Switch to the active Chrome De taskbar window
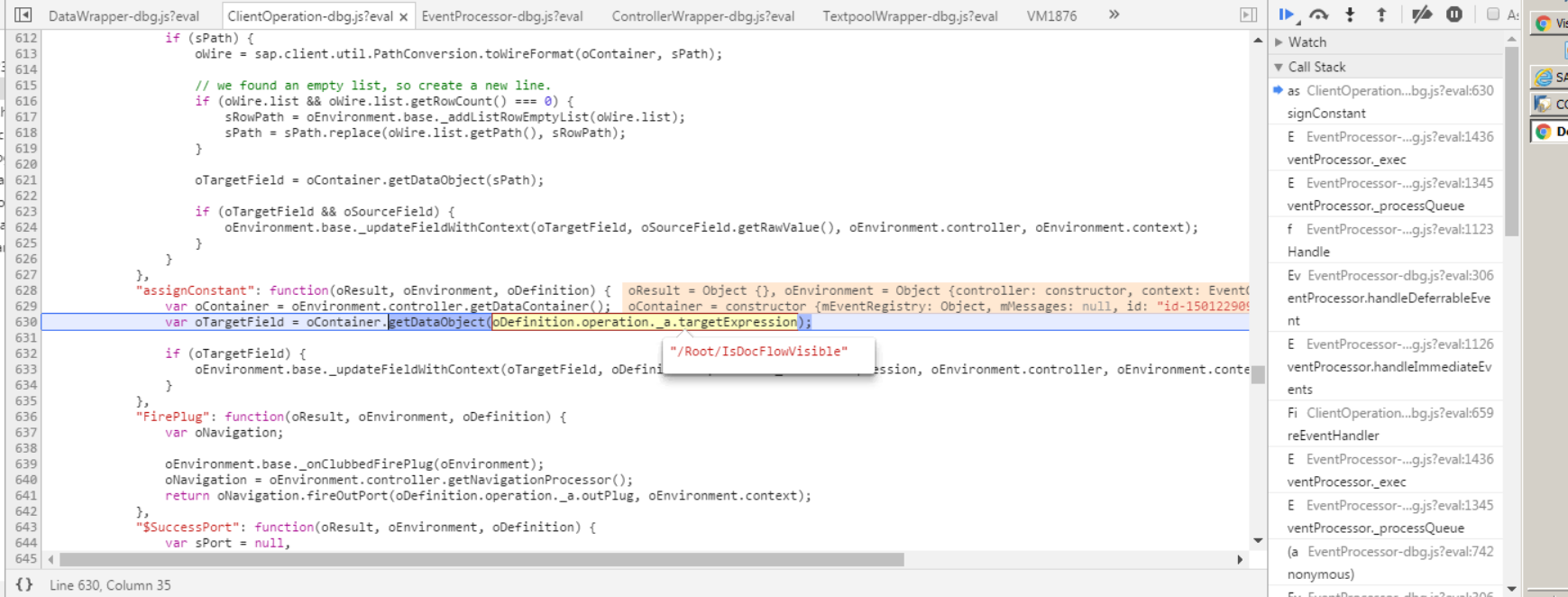The width and height of the screenshot is (1568, 597). [x=1550, y=132]
